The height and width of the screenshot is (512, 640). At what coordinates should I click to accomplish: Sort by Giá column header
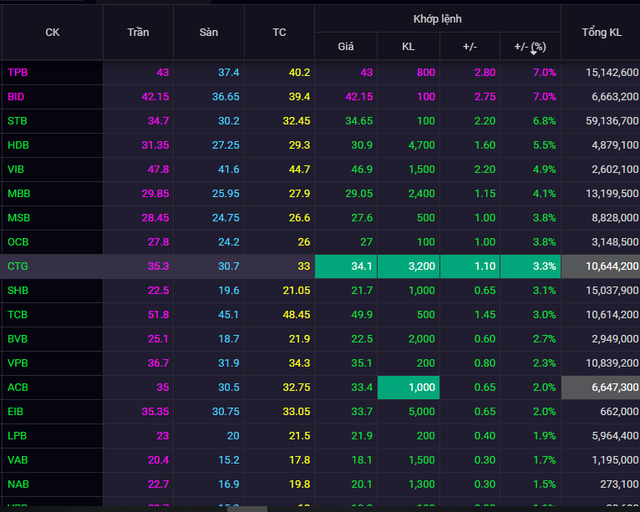pyautogui.click(x=346, y=46)
